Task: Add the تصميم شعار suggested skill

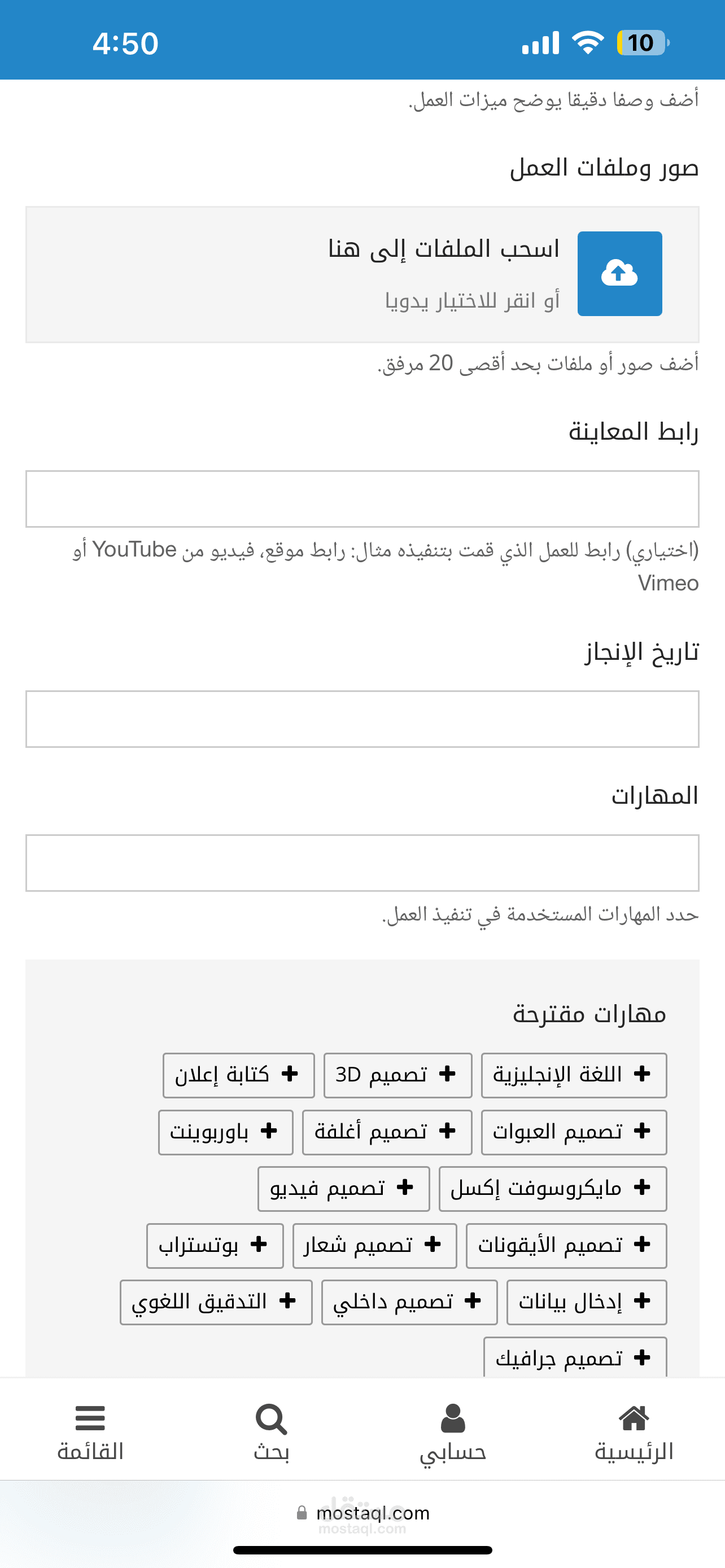Action: (x=374, y=1245)
